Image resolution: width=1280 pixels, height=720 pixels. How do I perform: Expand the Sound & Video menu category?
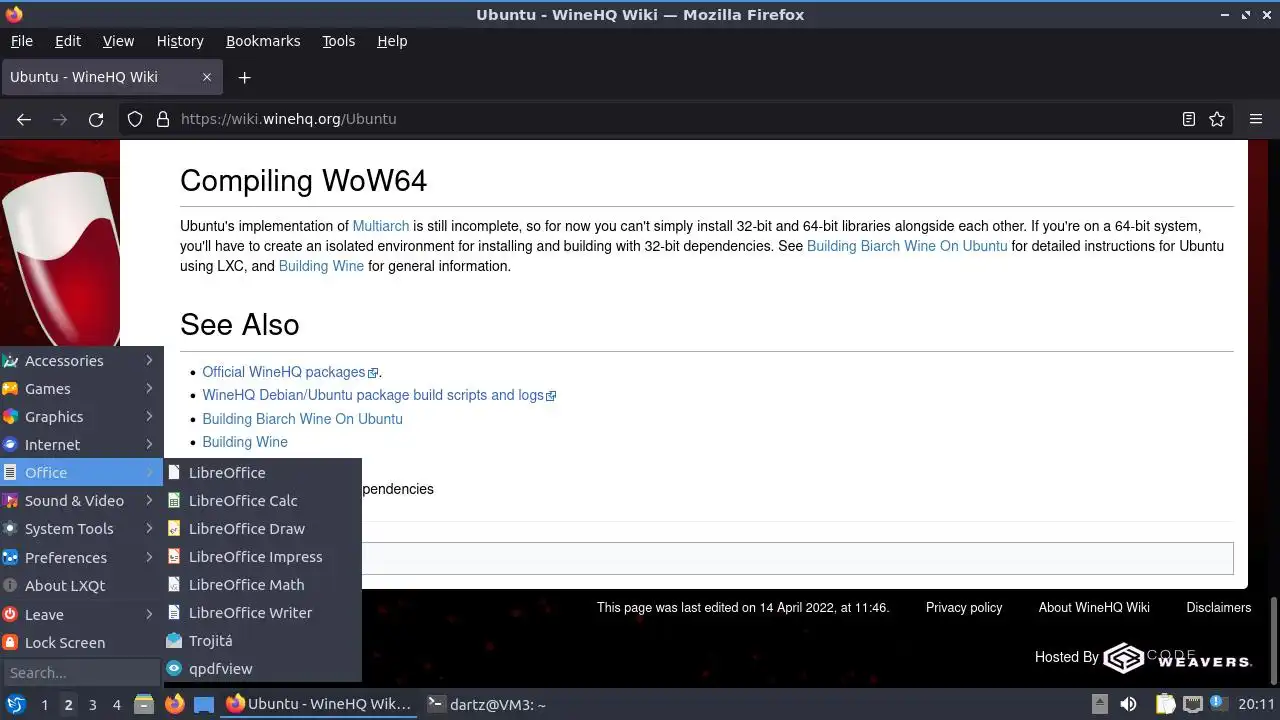pyautogui.click(x=81, y=501)
